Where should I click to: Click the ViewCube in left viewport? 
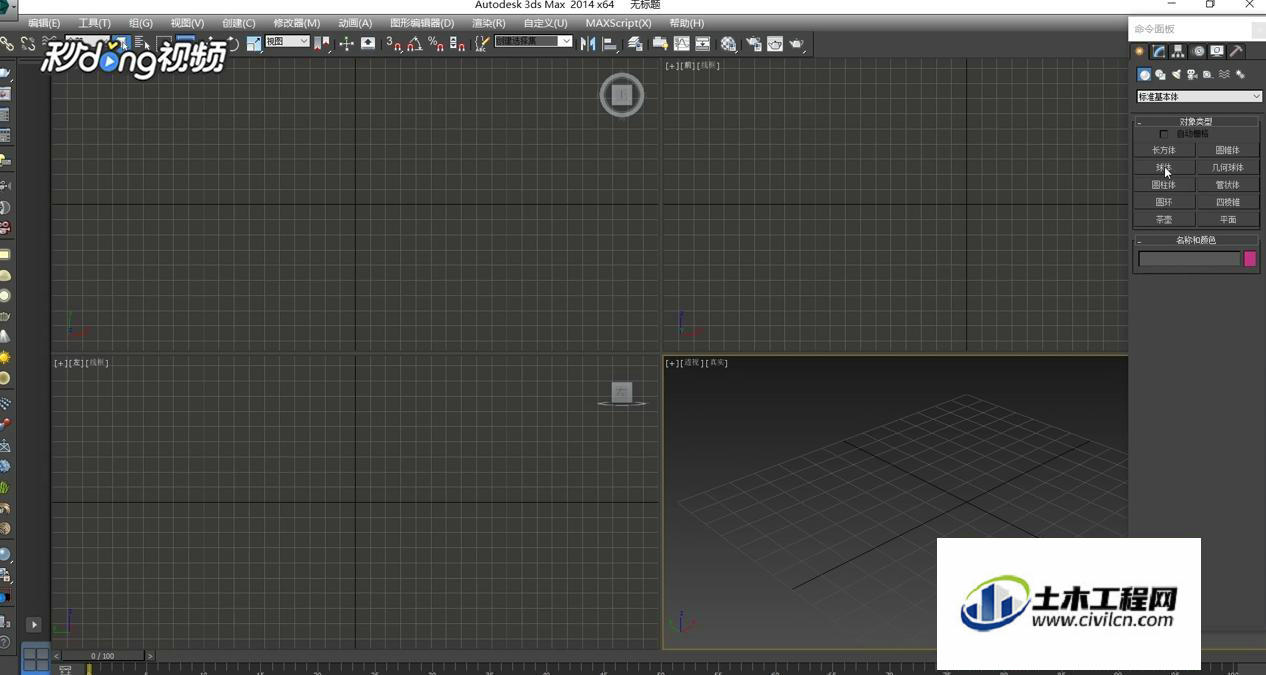click(622, 393)
